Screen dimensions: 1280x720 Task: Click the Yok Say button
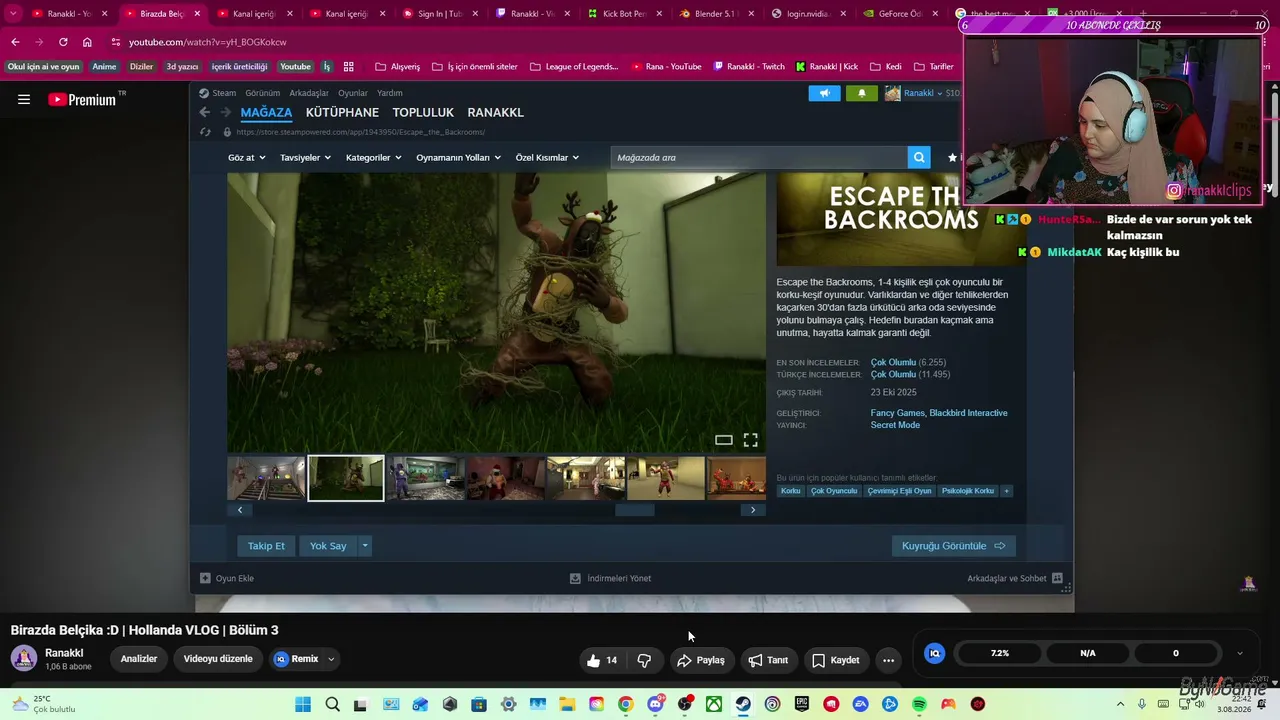[328, 546]
